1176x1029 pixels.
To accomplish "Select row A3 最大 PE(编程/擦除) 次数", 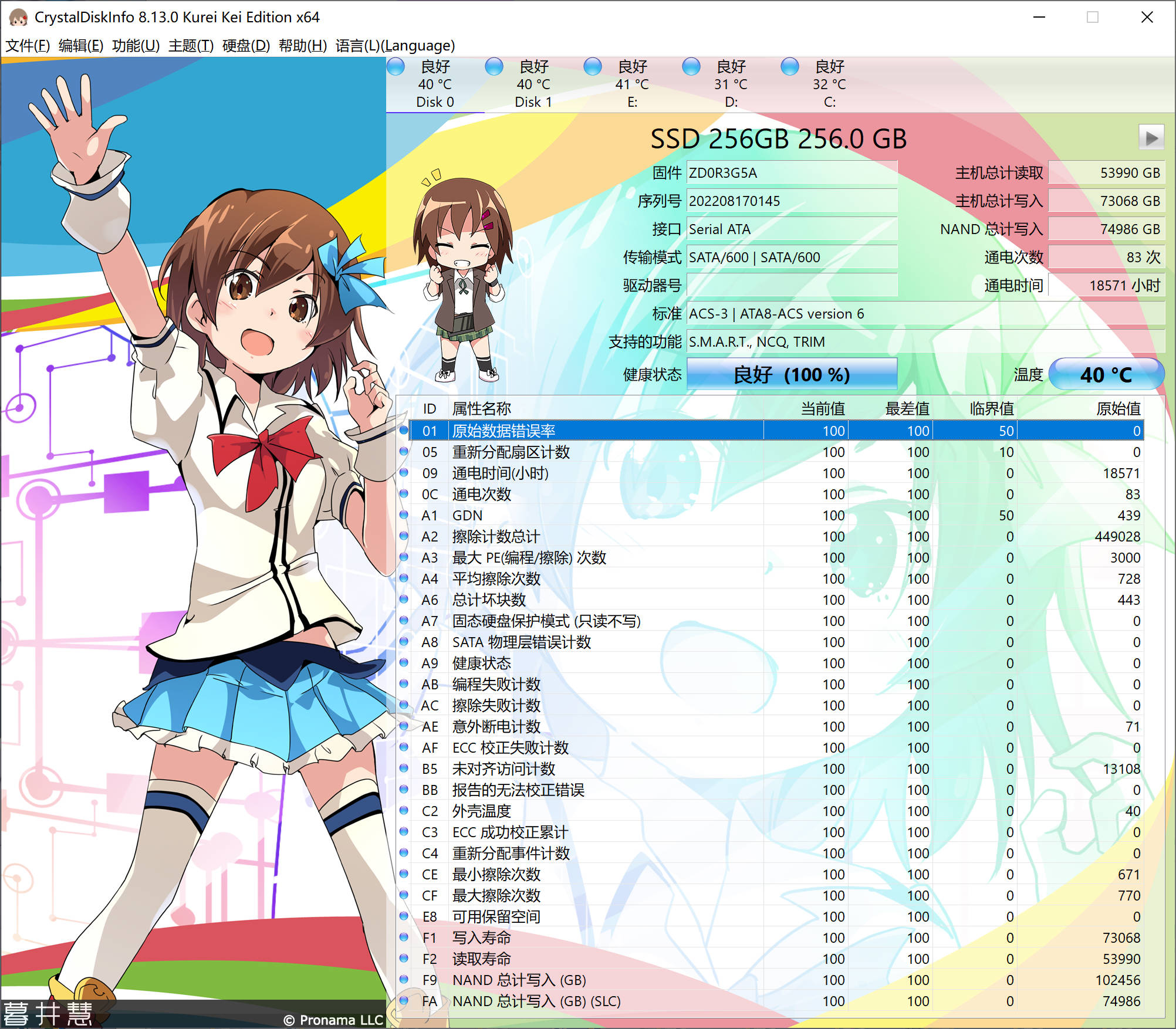I will pos(771,557).
